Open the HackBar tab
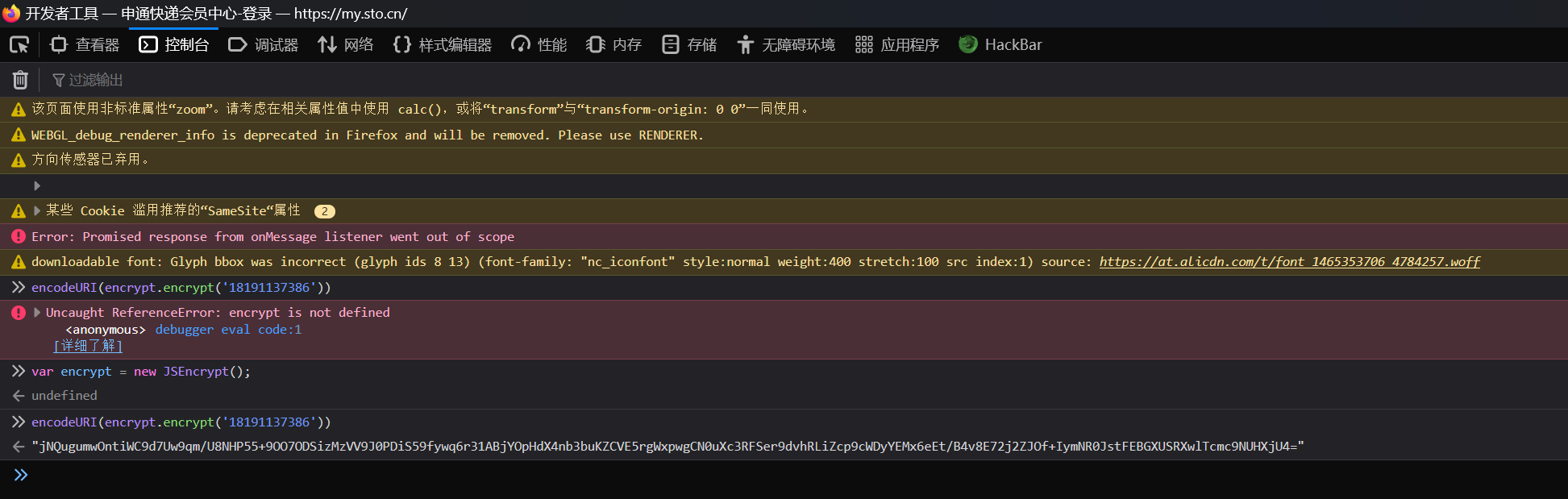Image resolution: width=1568 pixels, height=499 pixels. pyautogui.click(x=1000, y=45)
